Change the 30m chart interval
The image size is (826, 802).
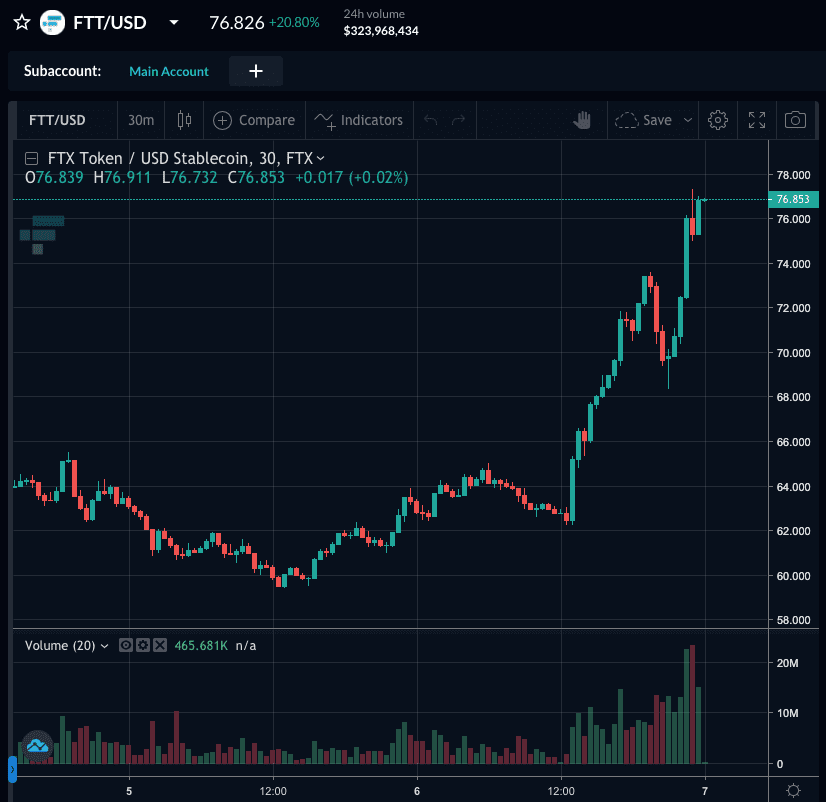pyautogui.click(x=141, y=120)
